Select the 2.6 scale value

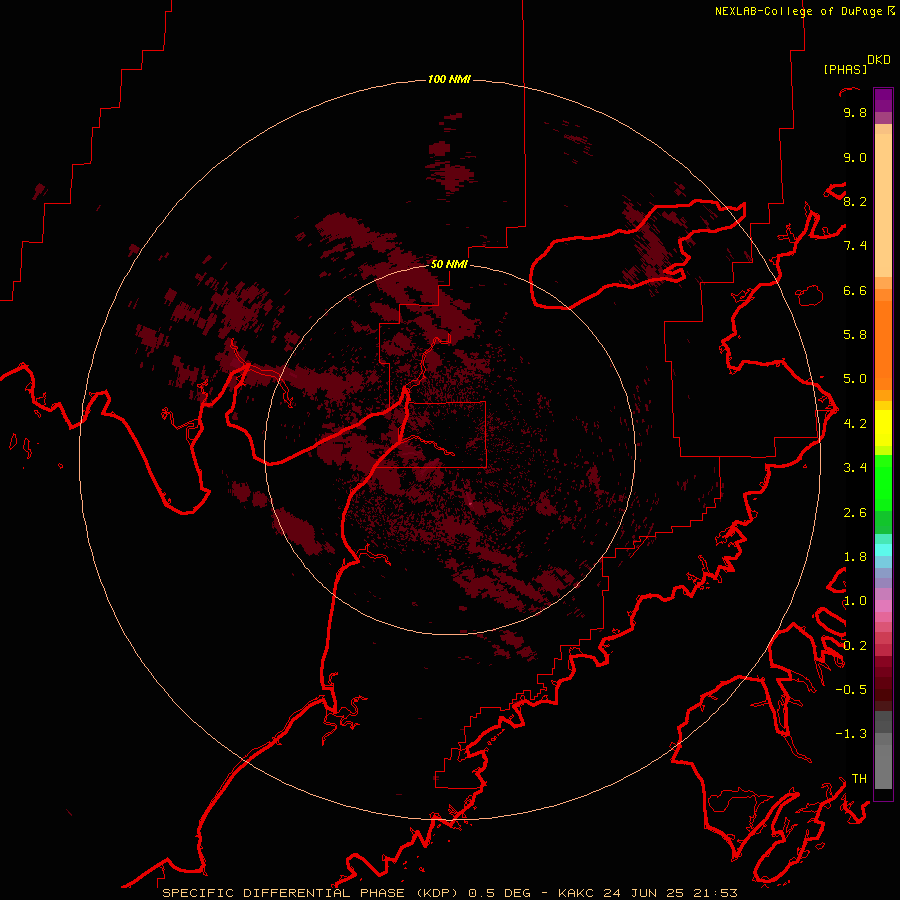[x=855, y=513]
